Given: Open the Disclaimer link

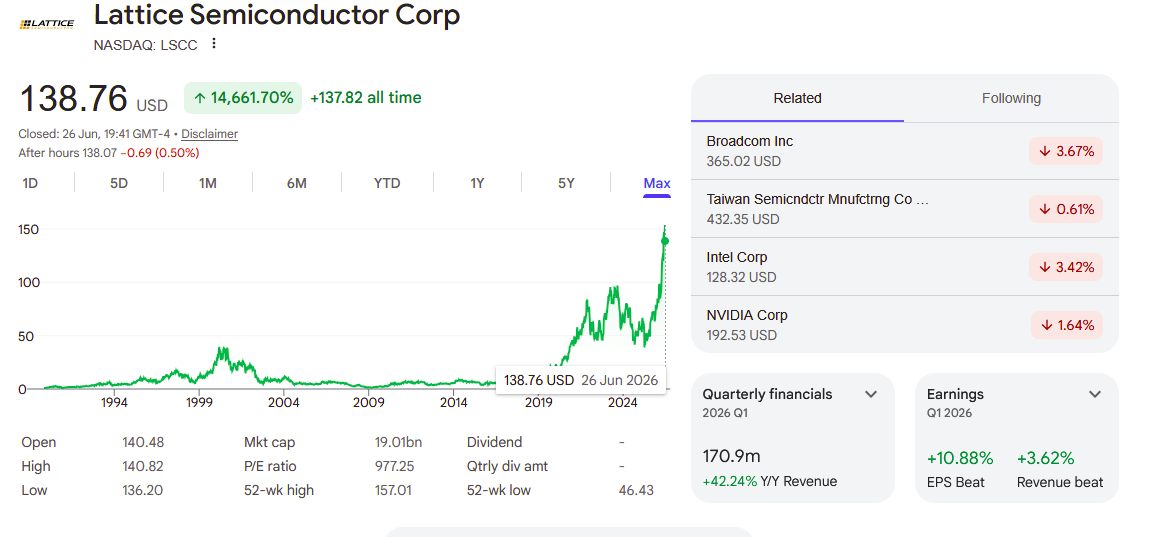Looking at the screenshot, I should pos(210,134).
